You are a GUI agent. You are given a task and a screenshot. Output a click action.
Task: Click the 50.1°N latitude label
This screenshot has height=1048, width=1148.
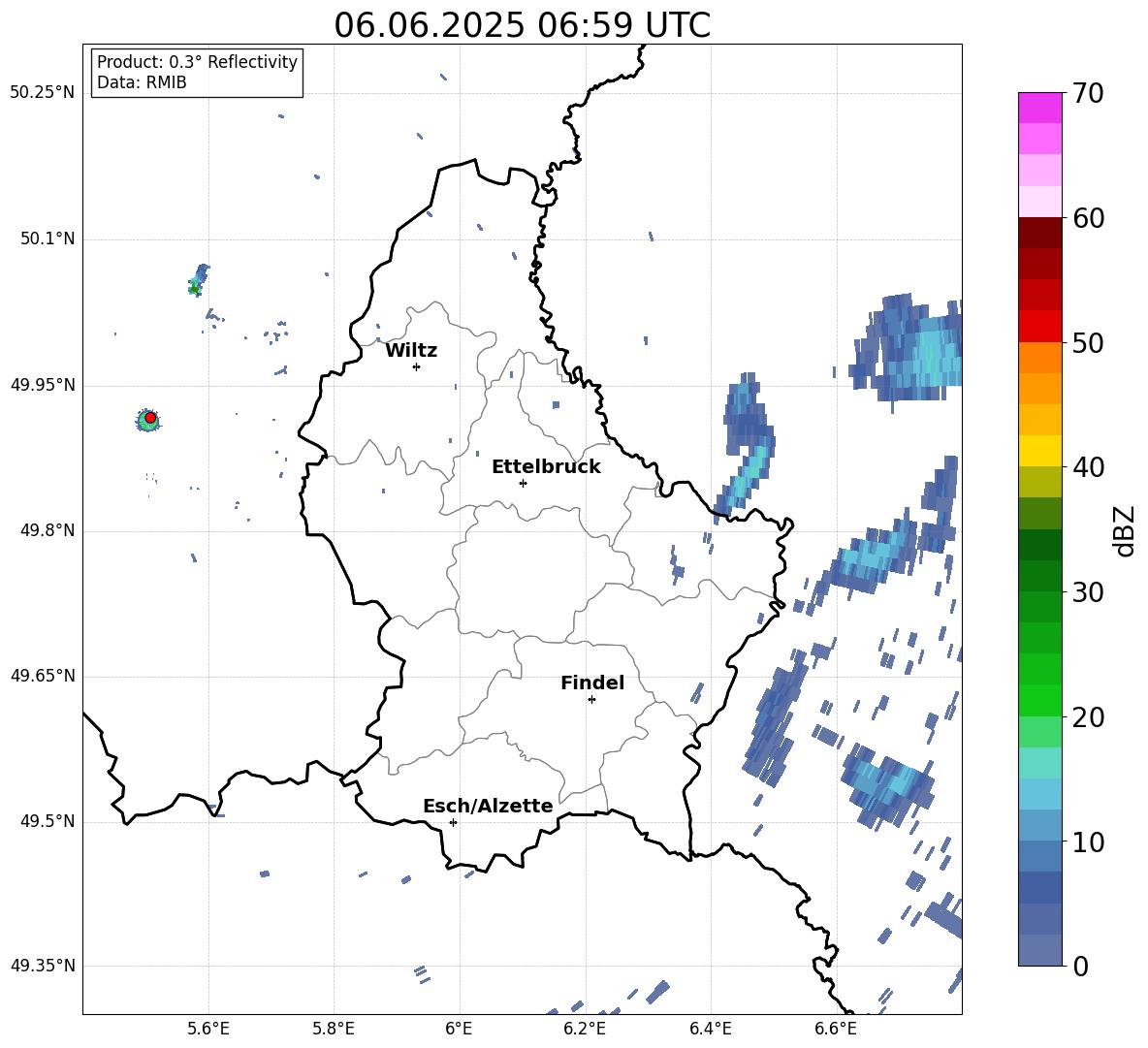coord(47,239)
